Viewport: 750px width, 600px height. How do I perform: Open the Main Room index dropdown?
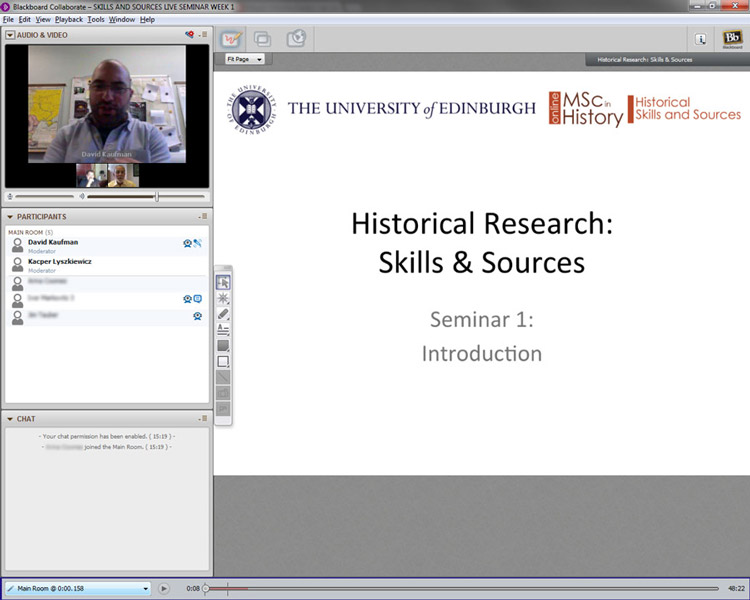77,588
